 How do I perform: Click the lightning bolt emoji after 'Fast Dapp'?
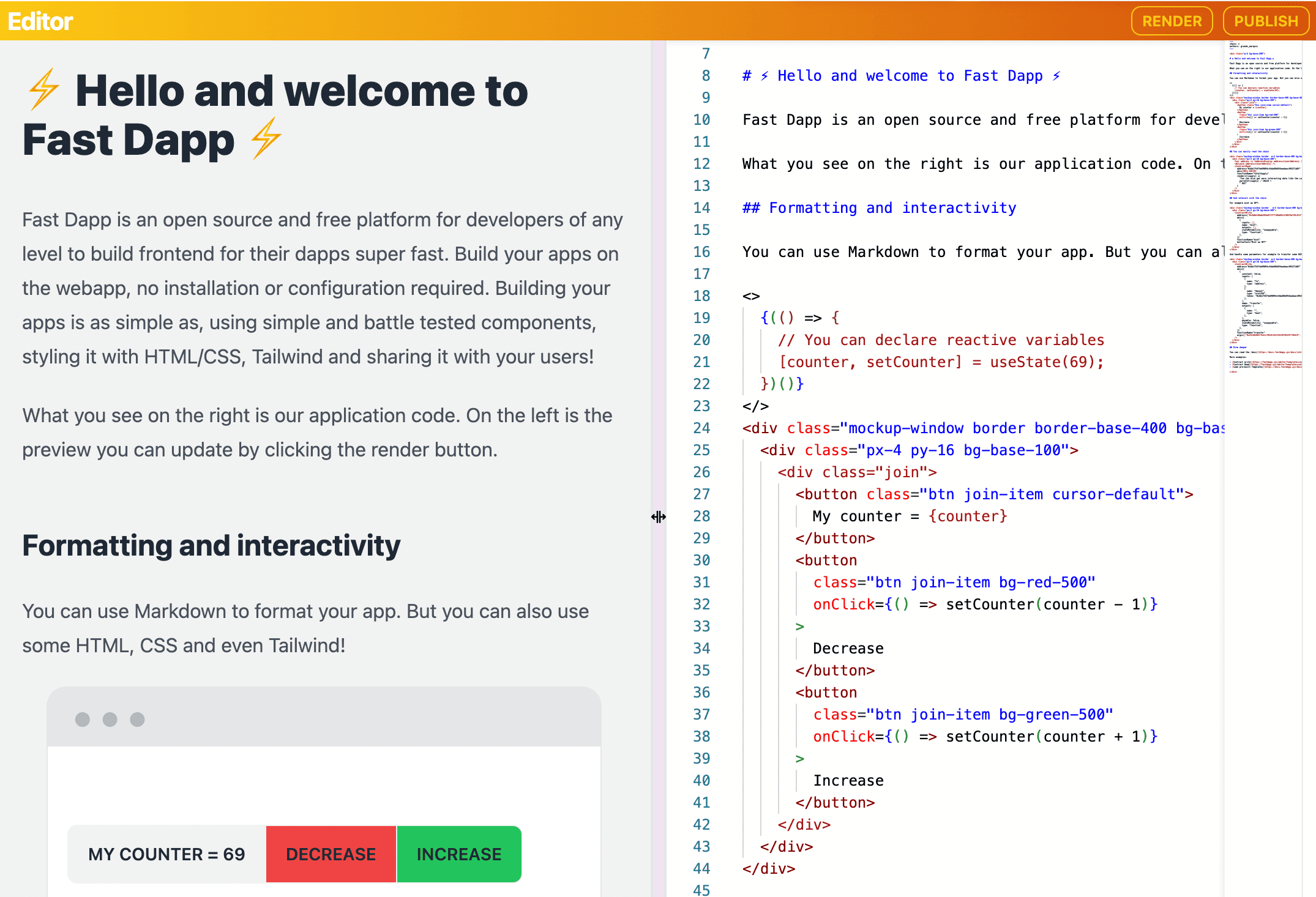pyautogui.click(x=266, y=139)
